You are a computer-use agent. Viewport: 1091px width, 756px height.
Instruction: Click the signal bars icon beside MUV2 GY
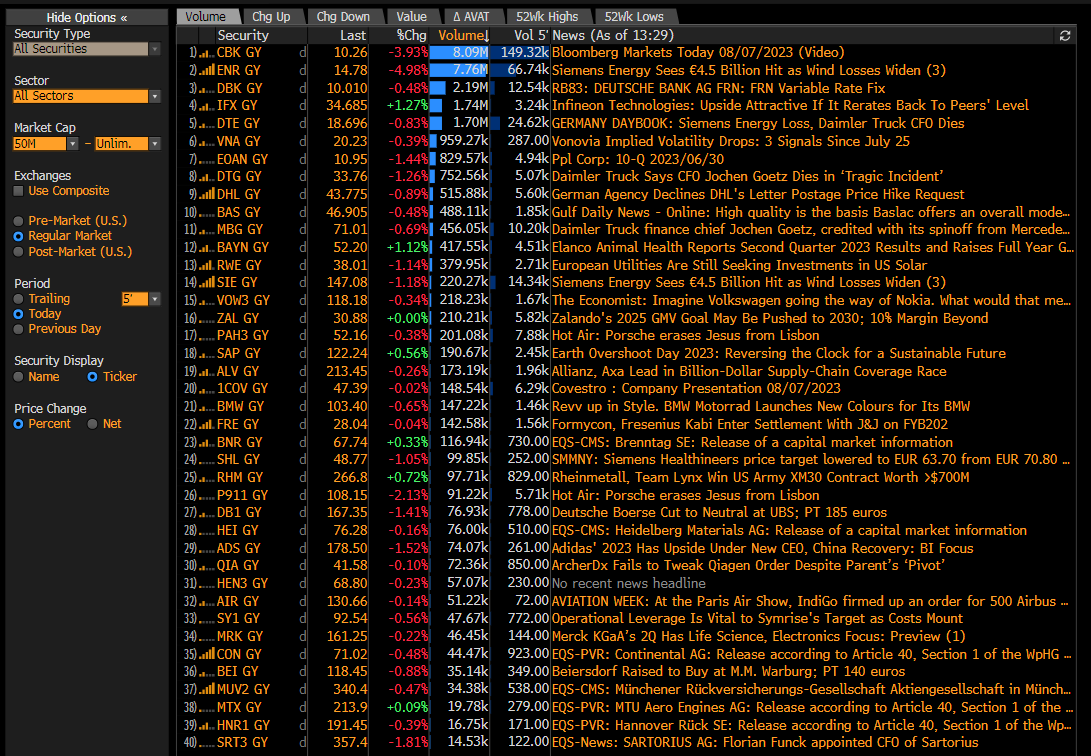tap(207, 689)
